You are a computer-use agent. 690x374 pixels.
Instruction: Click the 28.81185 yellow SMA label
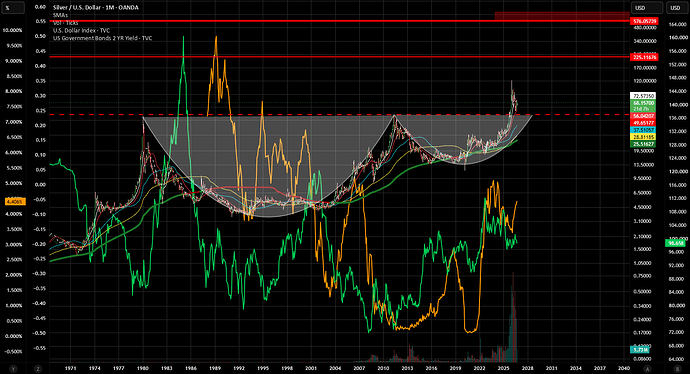tap(643, 137)
